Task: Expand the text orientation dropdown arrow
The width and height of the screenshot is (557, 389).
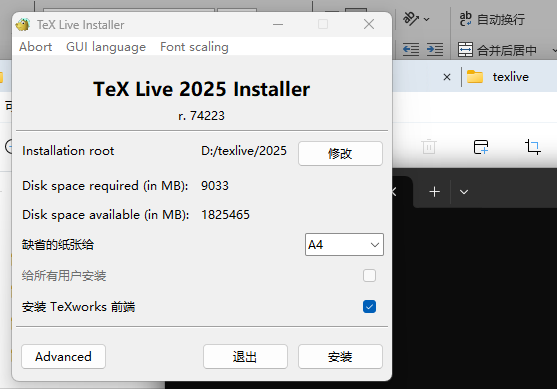Action: coord(427,19)
